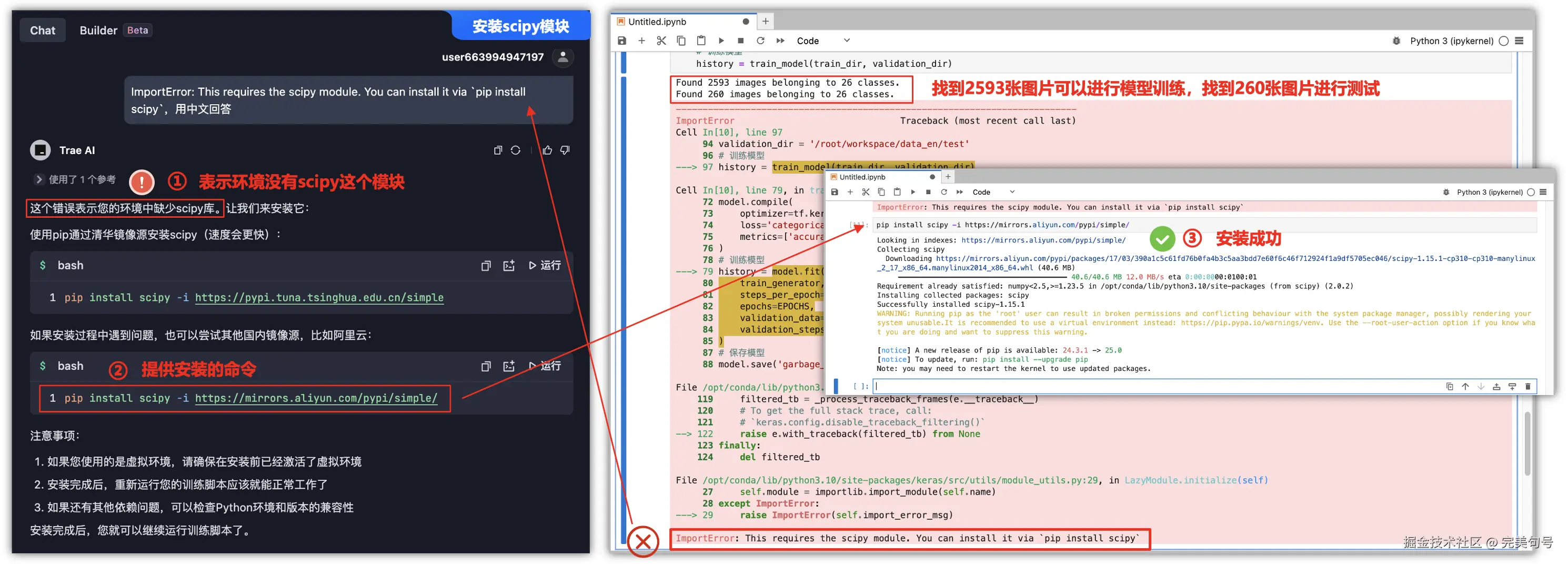This screenshot has width=1568, height=564.
Task: Insert a cell above the empty cell
Action: pos(1496,386)
